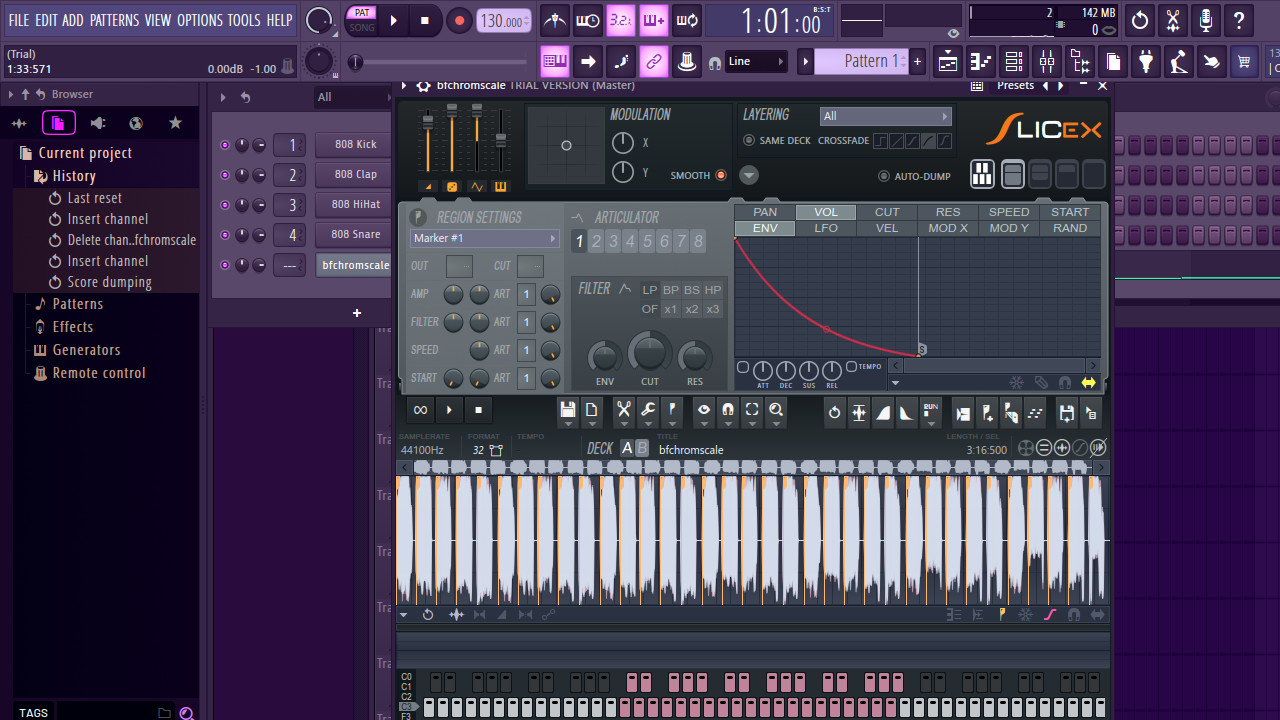Open the Marker #1 region dropdown
This screenshot has width=1280, height=720.
point(484,238)
